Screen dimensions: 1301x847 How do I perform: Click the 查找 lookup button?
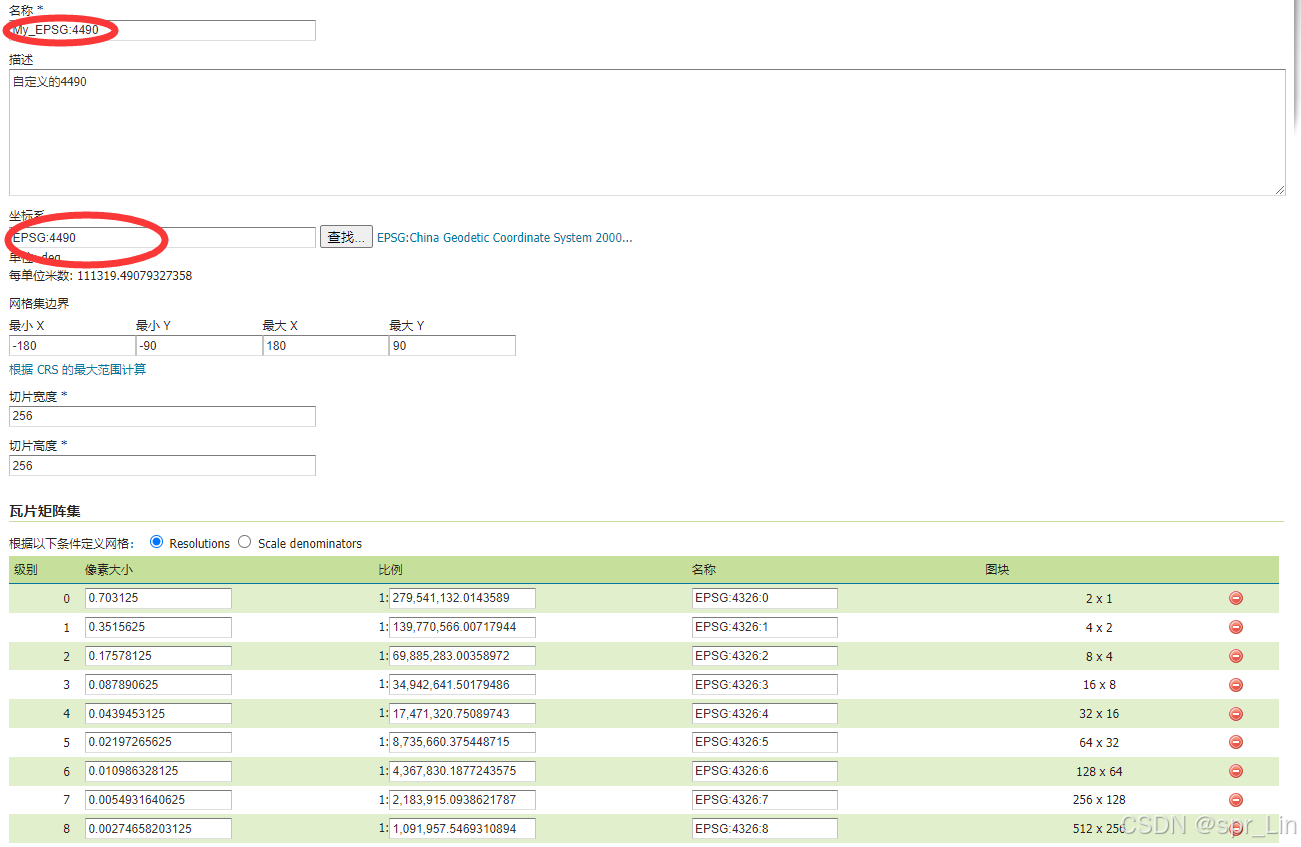[345, 236]
